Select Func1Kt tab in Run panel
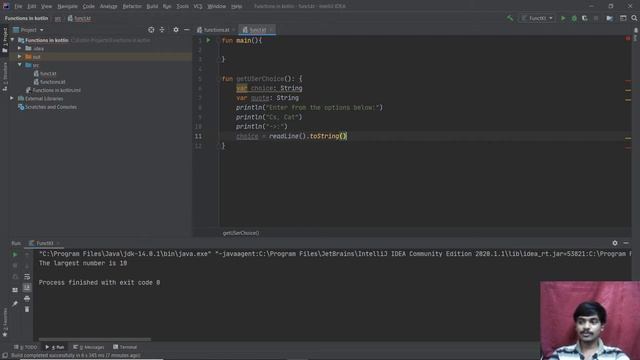 [x=44, y=243]
